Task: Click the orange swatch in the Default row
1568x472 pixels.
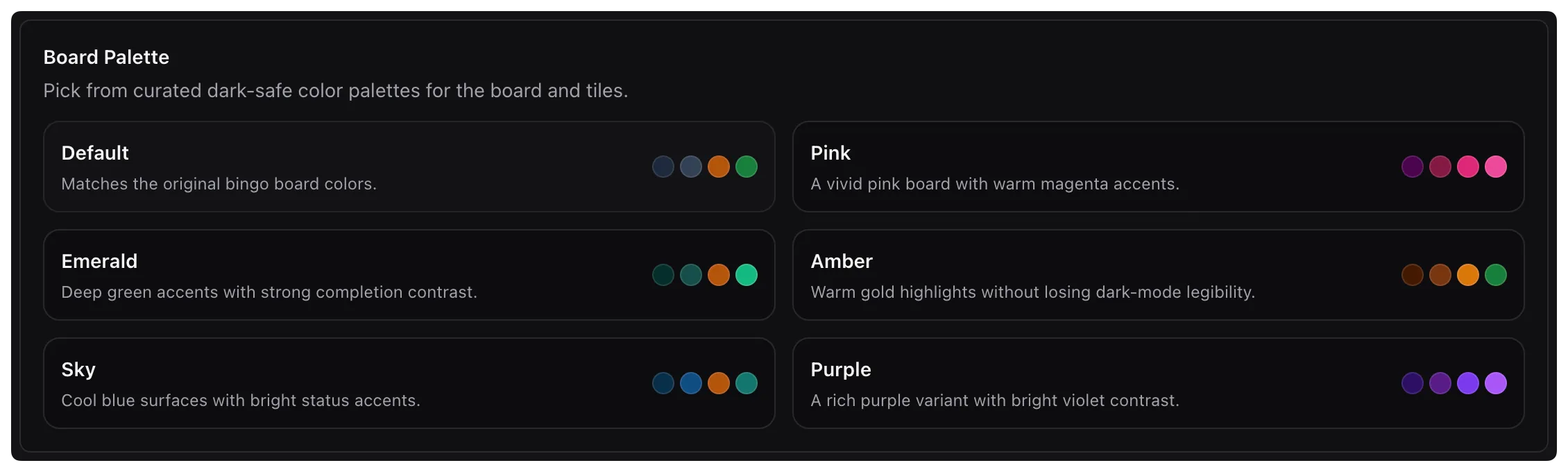Action: pos(719,167)
